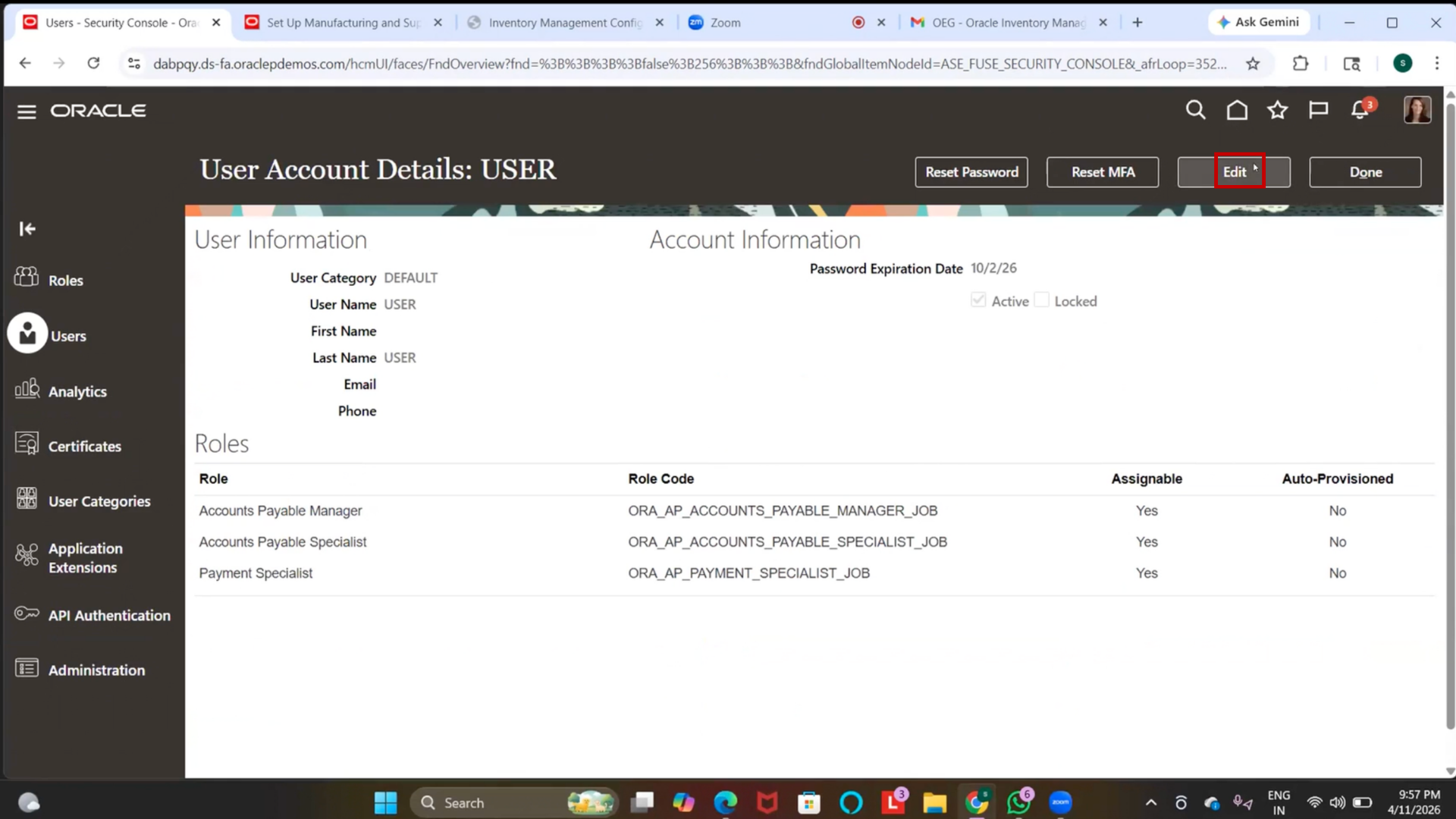Collapse the Security Console side panel
This screenshot has width=1456, height=819.
coord(27,228)
